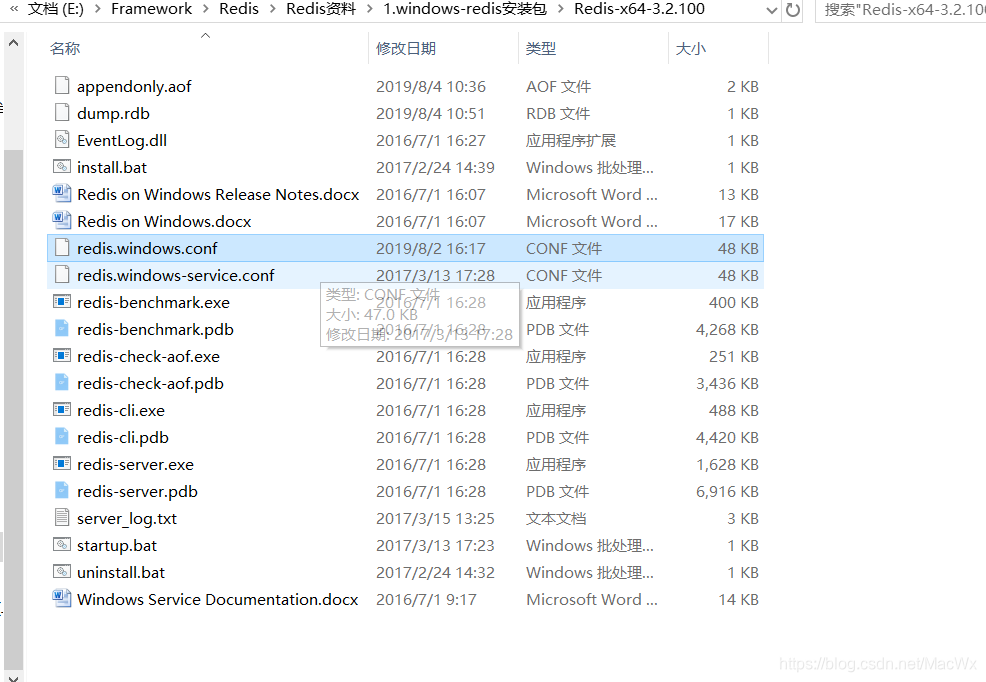
Task: Click the redis-server.pdb file icon
Action: (x=62, y=492)
